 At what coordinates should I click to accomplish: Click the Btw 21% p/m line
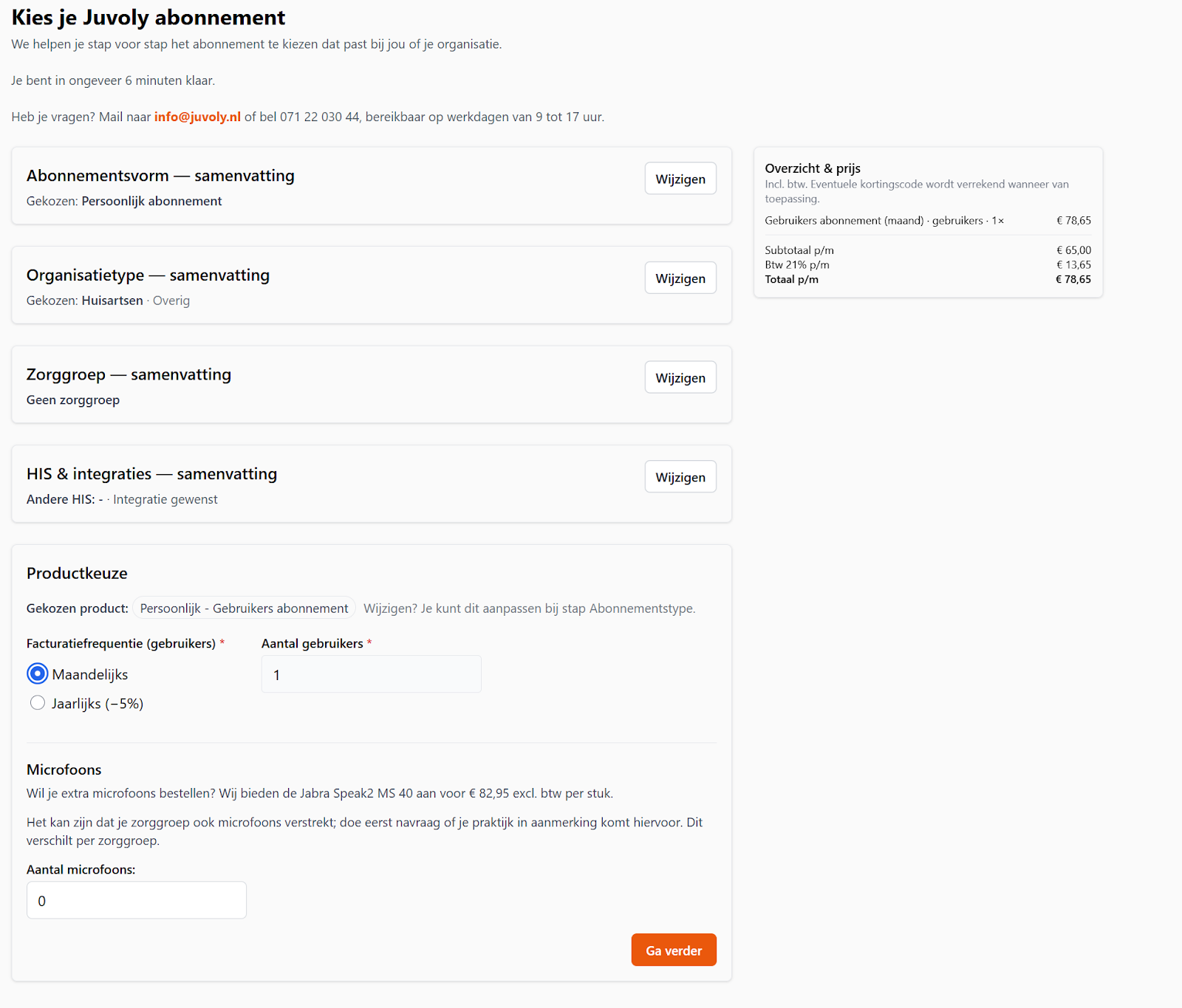(x=927, y=264)
